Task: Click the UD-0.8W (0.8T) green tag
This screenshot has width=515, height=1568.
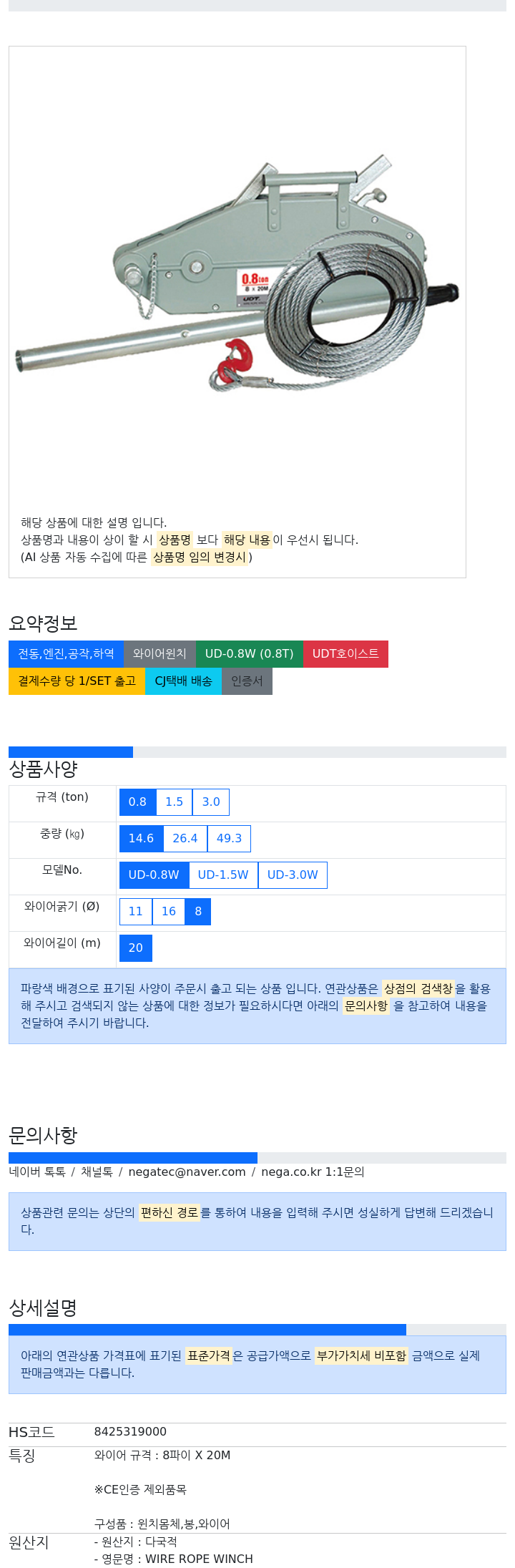Action: point(249,654)
